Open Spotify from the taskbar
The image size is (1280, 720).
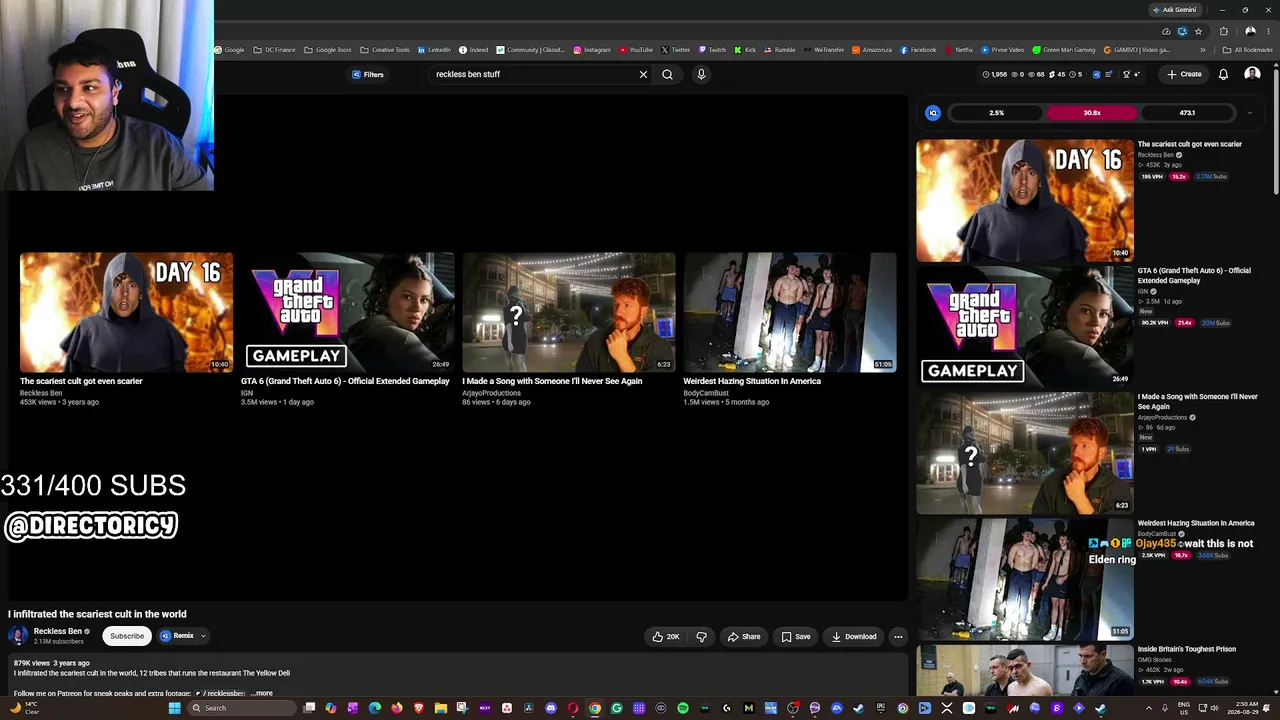(x=683, y=708)
